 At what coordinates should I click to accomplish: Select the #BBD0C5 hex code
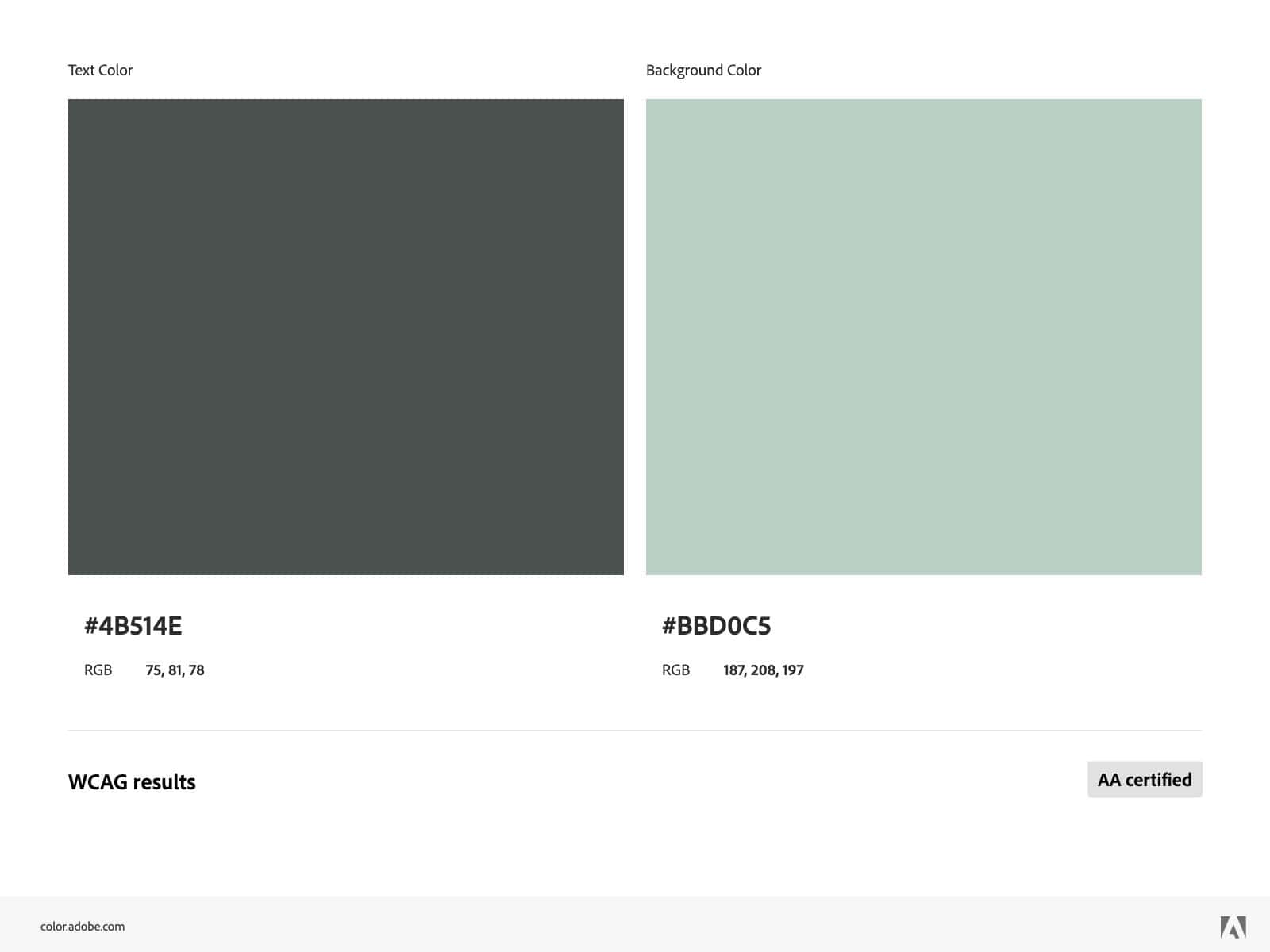pos(717,626)
